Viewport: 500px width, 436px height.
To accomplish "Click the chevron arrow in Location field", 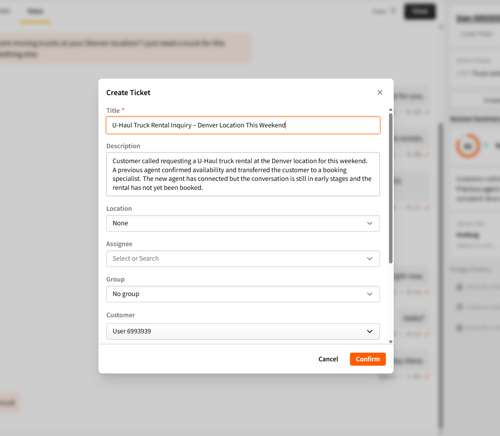I will [370, 223].
